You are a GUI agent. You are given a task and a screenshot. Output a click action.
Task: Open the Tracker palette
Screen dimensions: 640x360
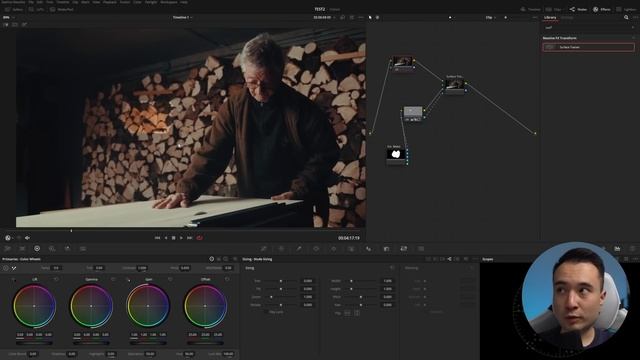(x=333, y=248)
